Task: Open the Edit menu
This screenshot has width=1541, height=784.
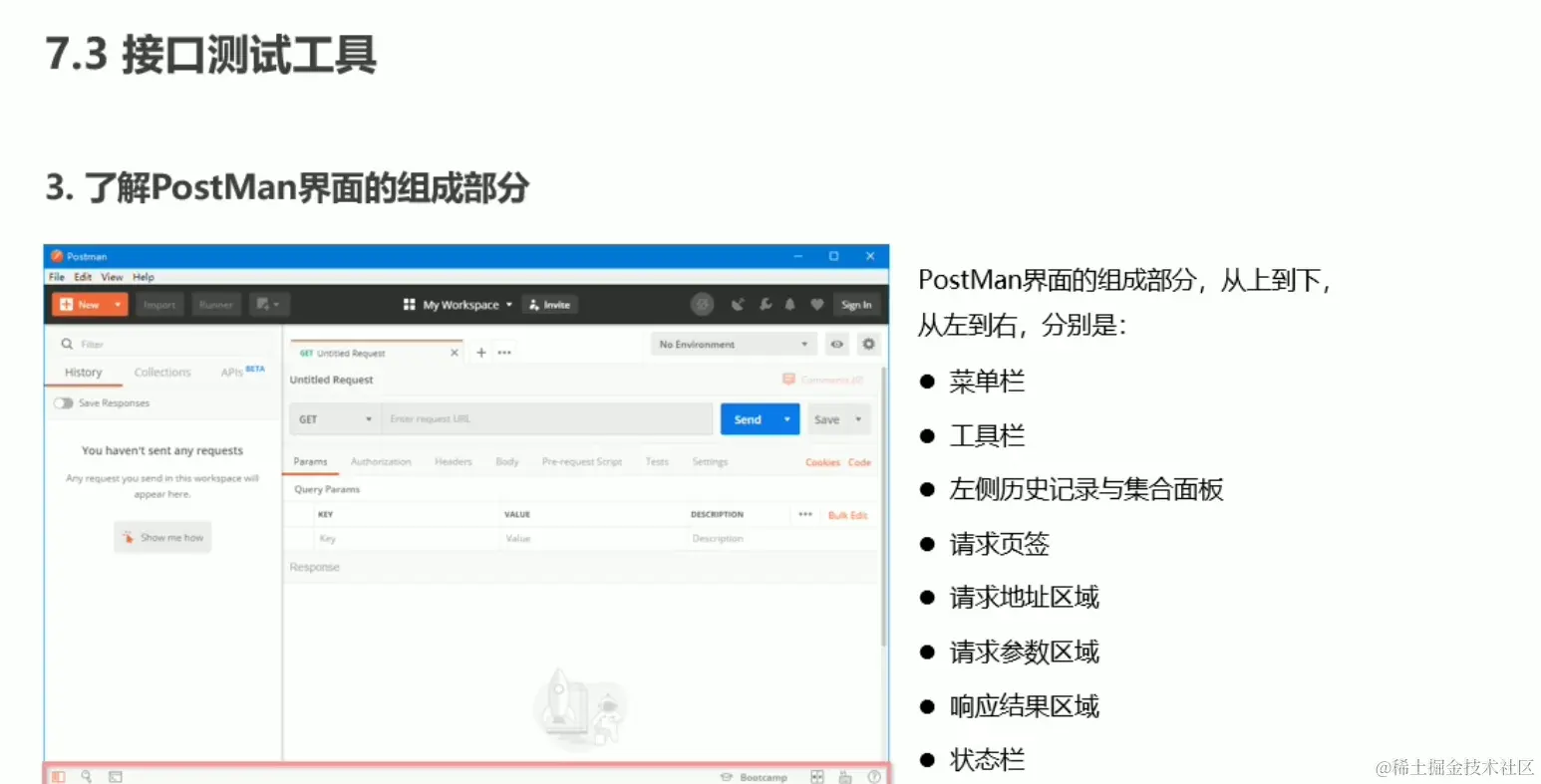Action: (x=83, y=277)
